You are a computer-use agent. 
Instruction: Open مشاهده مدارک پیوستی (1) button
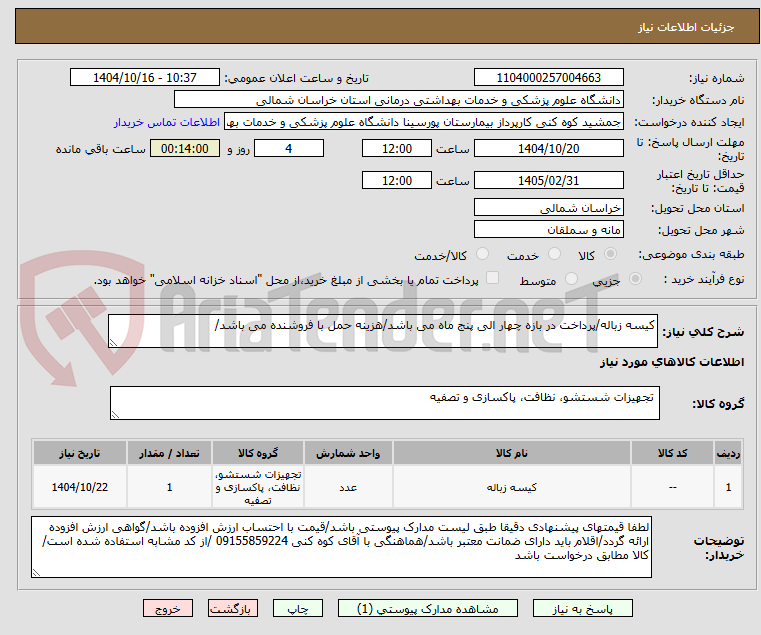click(x=428, y=608)
